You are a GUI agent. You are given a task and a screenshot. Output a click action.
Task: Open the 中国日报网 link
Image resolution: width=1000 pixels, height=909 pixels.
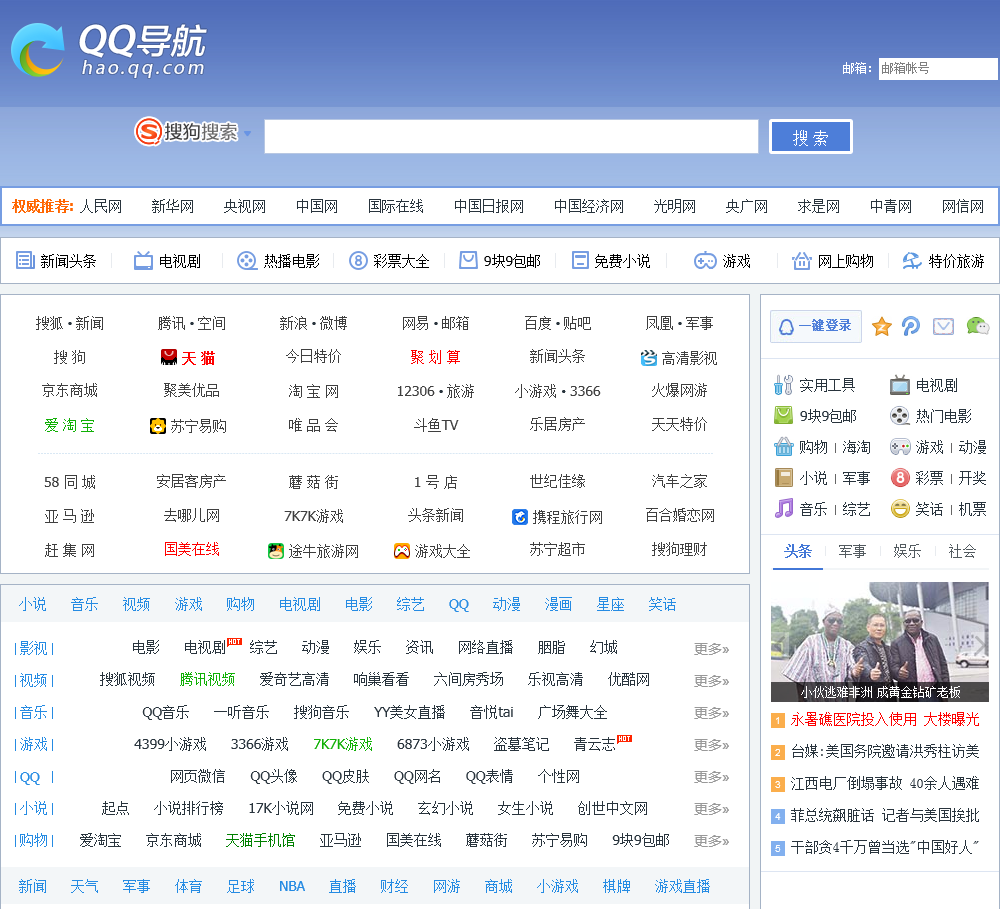489,207
